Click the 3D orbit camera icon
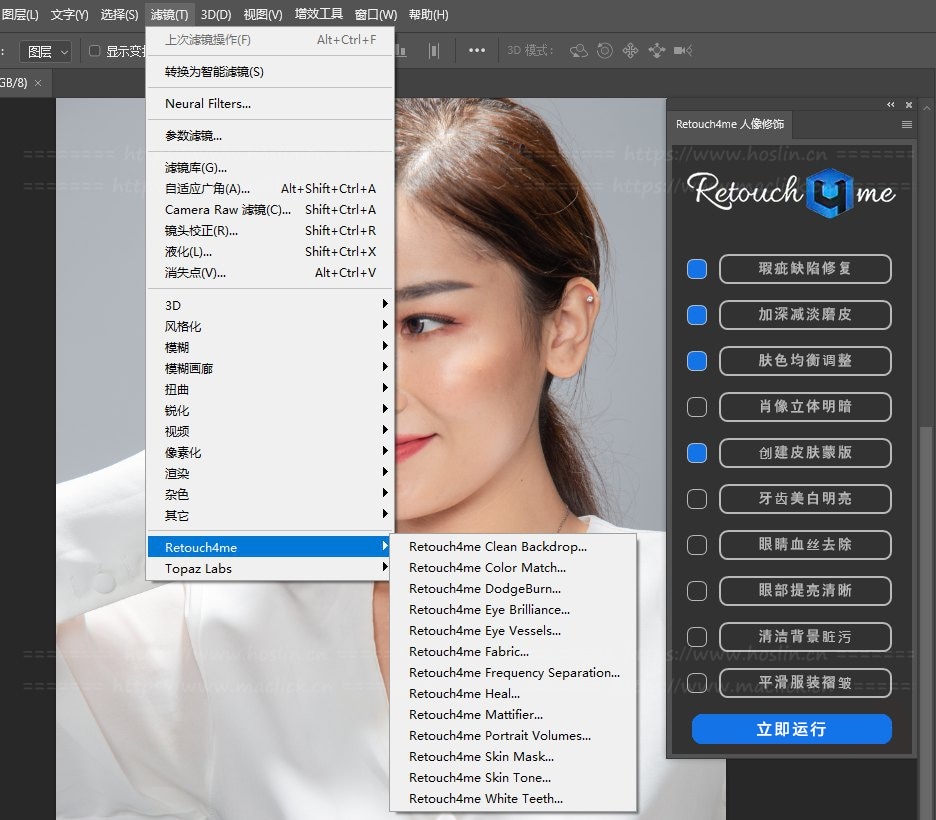 click(579, 51)
